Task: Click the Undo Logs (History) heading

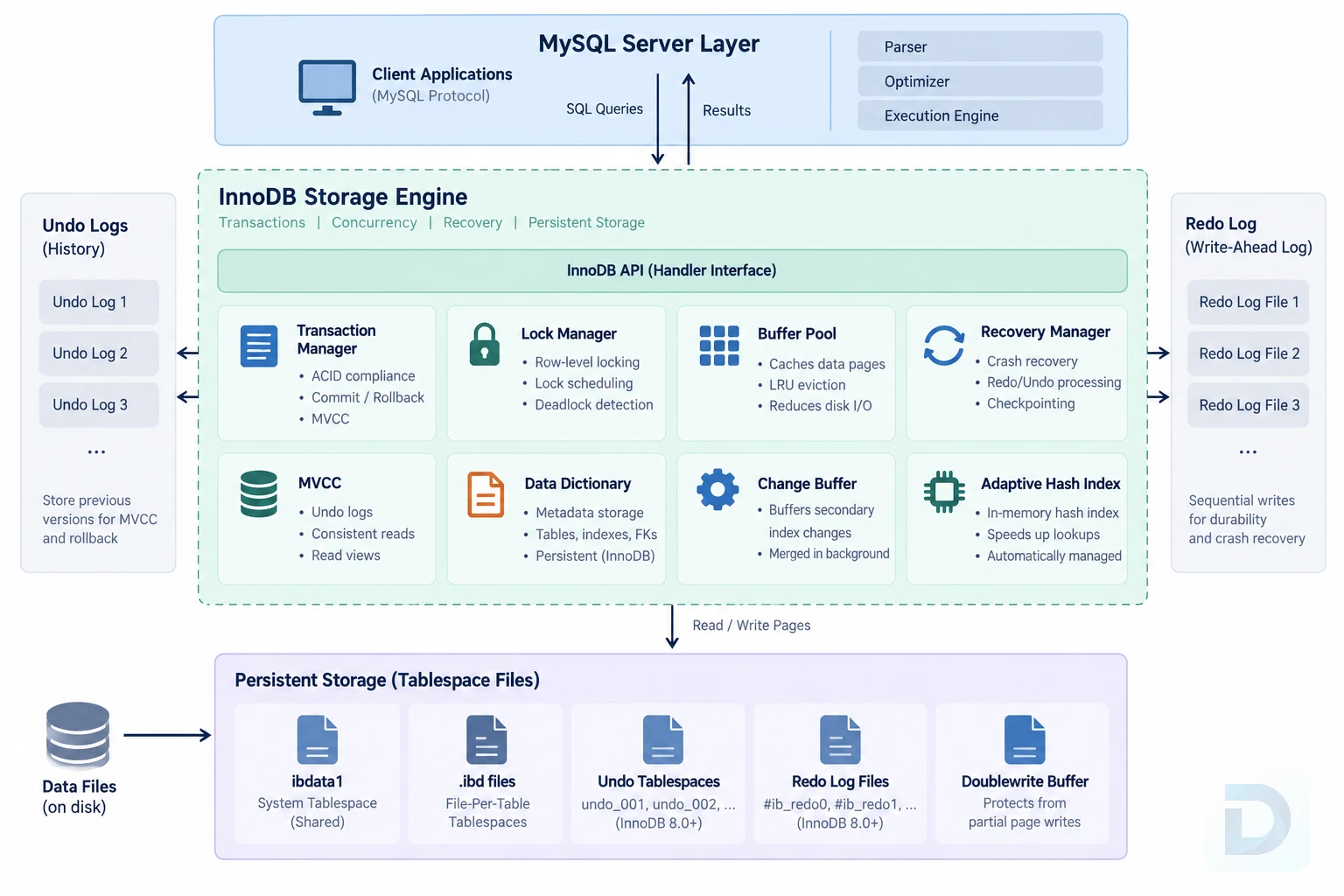Action: [x=85, y=237]
